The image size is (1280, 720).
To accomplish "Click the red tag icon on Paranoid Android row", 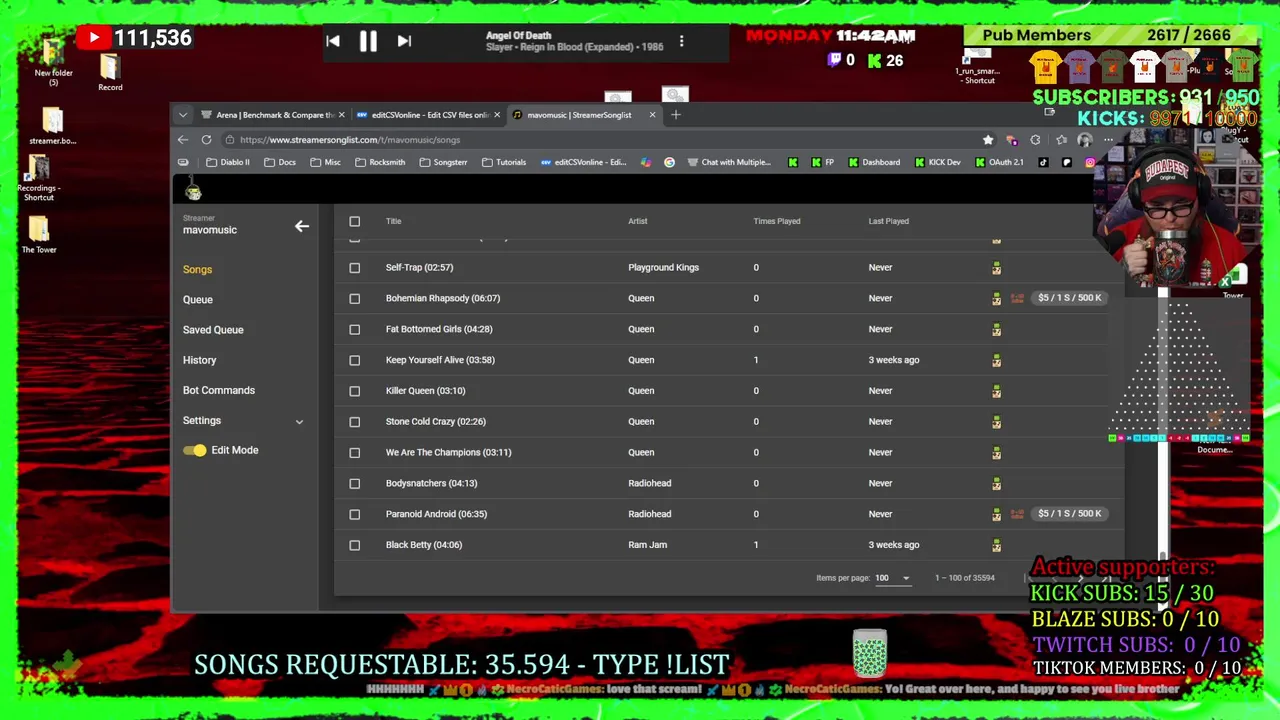I will (x=1017, y=514).
